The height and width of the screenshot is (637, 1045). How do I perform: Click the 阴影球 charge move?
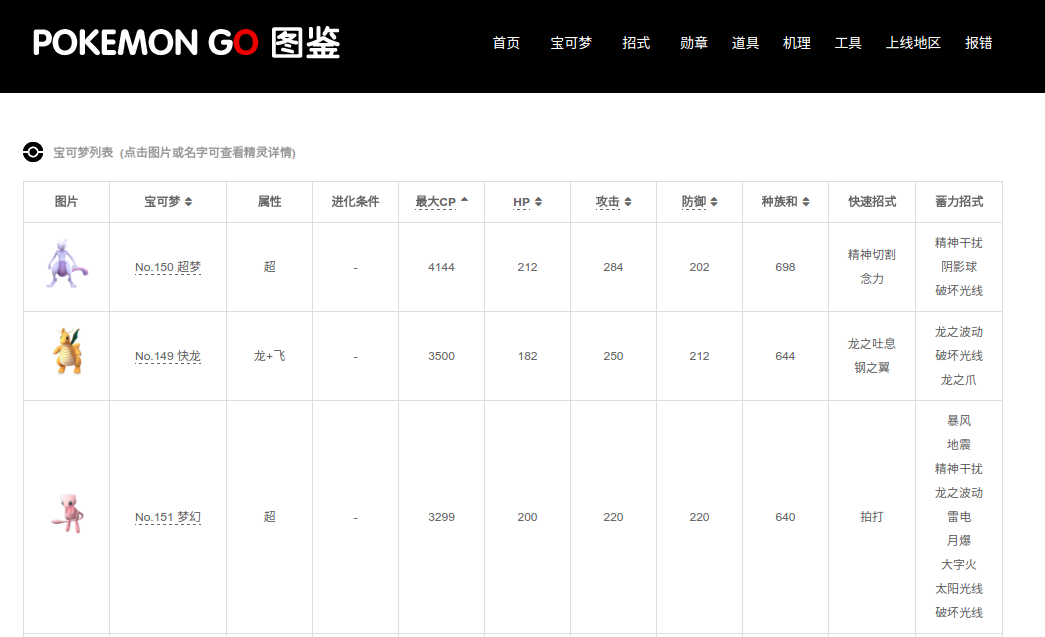[958, 267]
